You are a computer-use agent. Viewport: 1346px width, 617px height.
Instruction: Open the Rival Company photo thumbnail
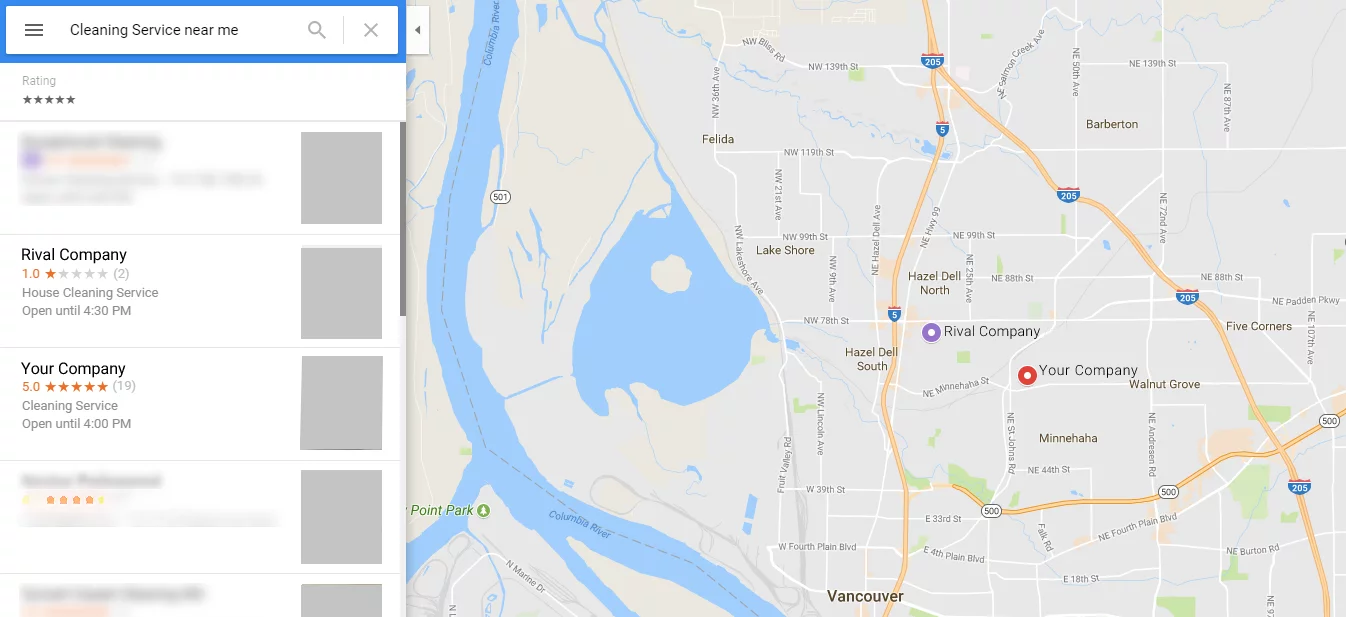(x=342, y=293)
